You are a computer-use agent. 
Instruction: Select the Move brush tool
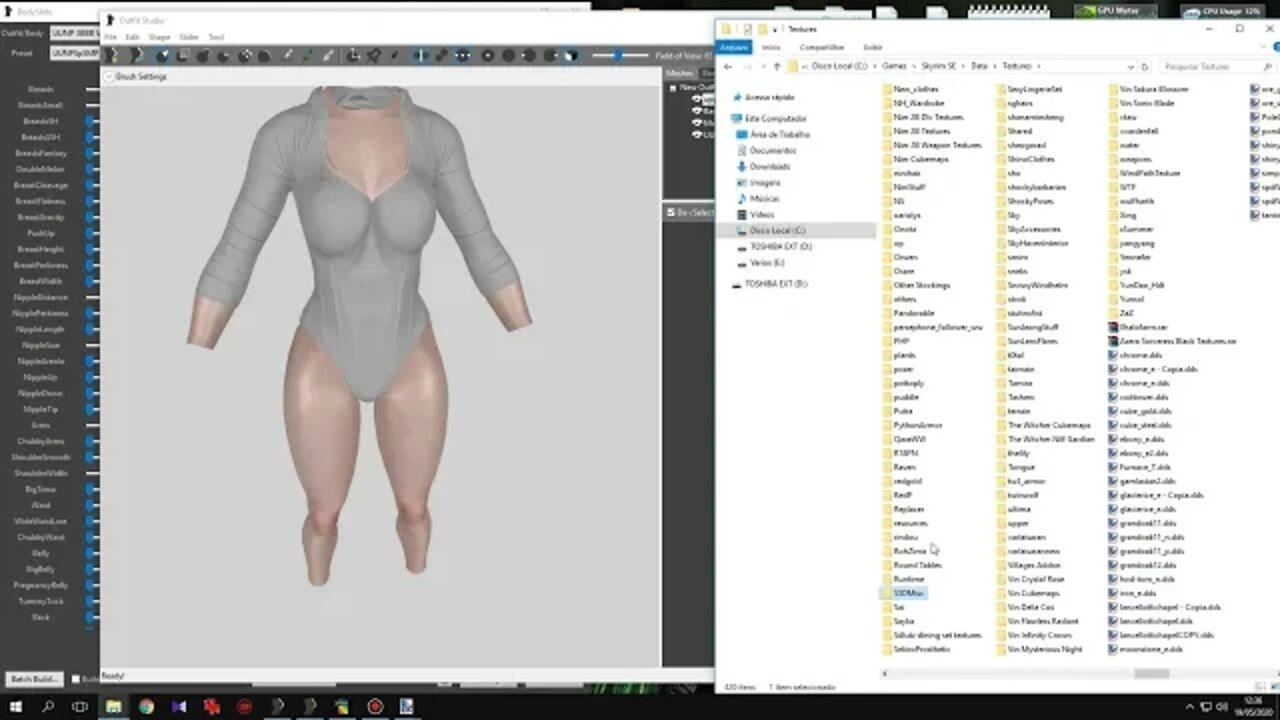click(x=244, y=56)
